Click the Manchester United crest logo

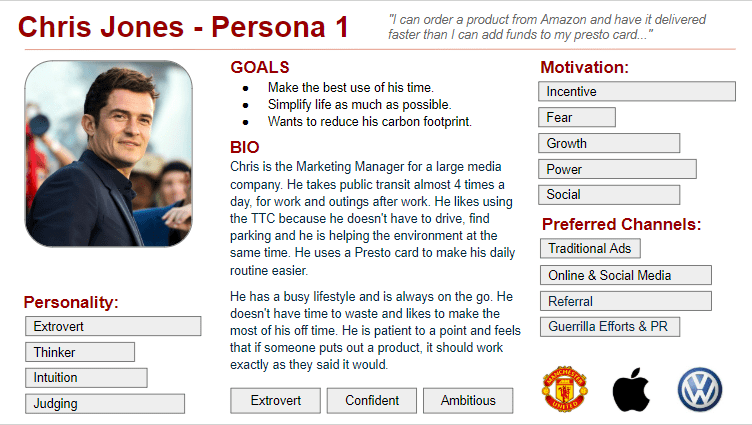point(566,390)
